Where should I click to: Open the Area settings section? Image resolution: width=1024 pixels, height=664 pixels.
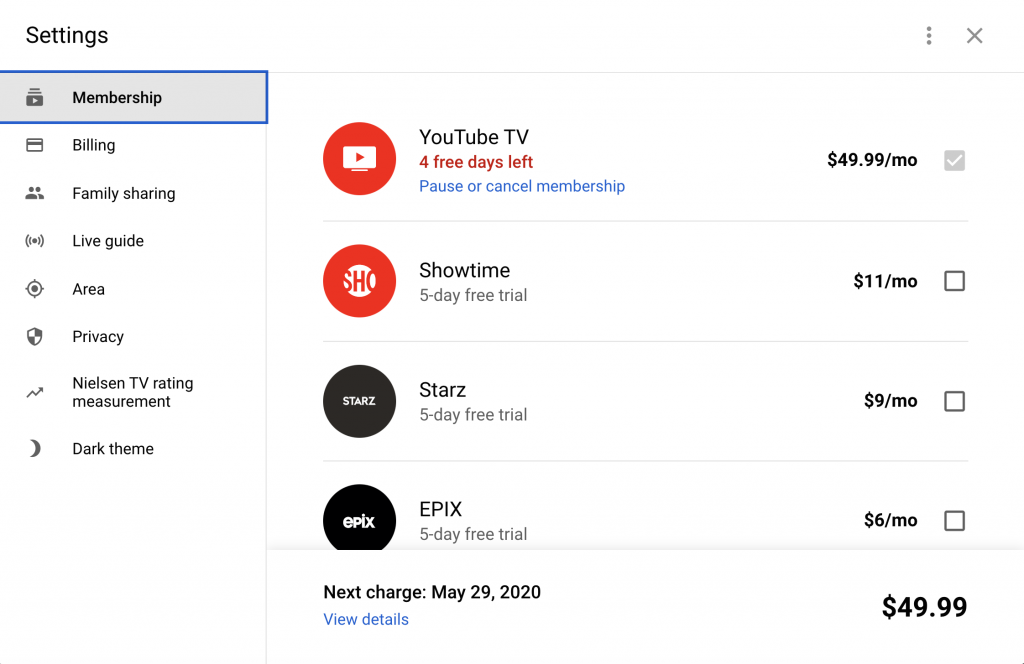tap(134, 289)
